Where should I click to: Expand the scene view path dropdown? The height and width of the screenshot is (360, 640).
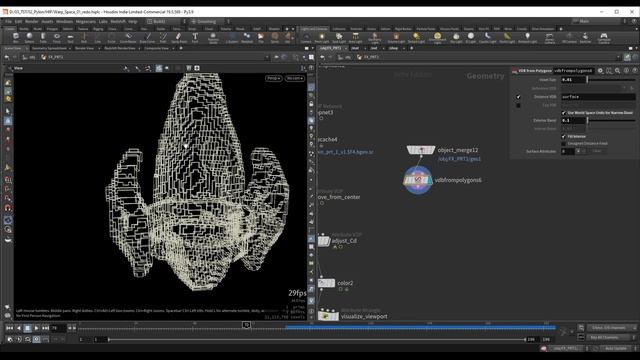click(267, 57)
